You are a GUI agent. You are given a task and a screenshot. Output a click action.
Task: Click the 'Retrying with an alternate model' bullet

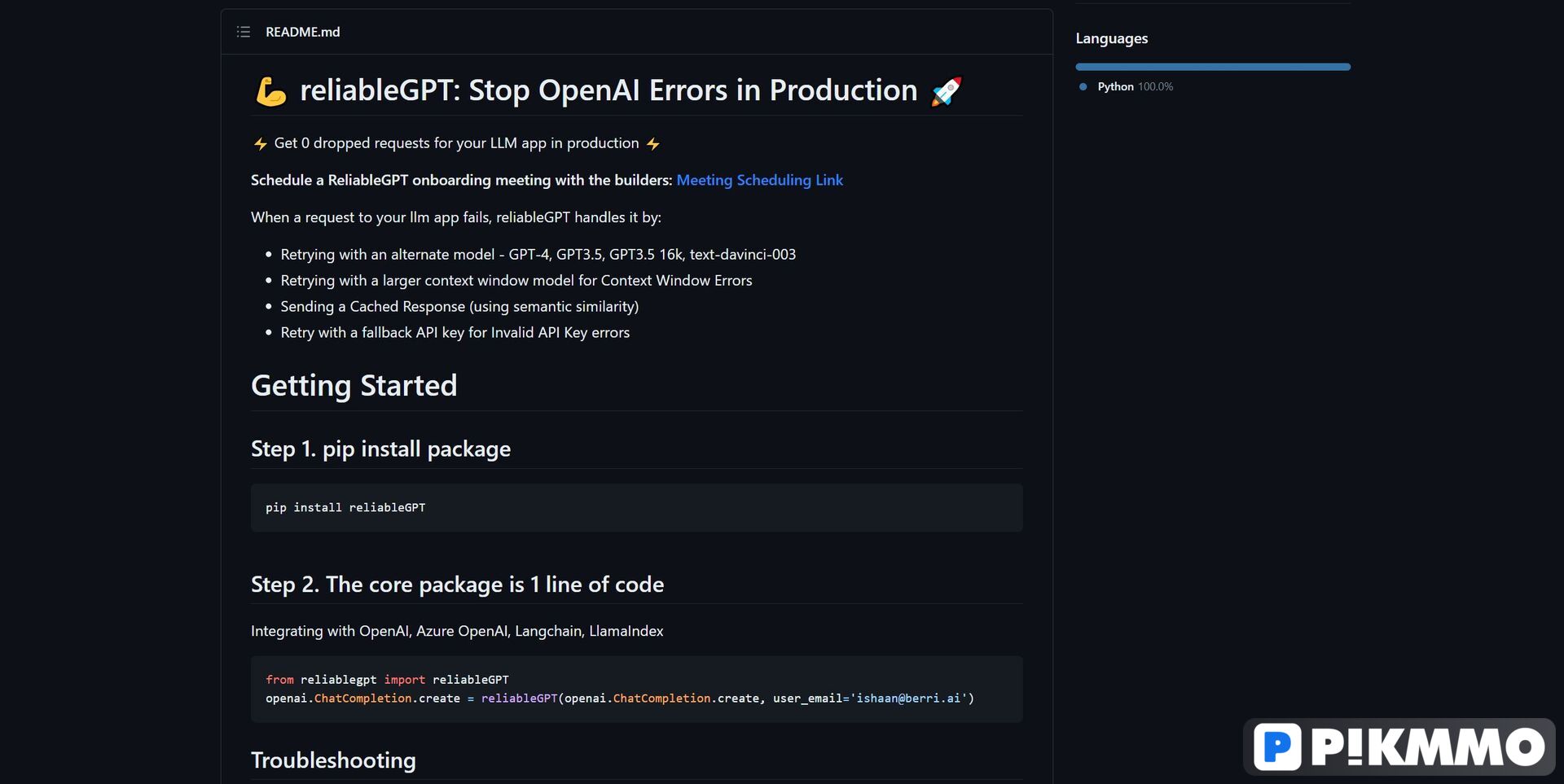(x=538, y=255)
